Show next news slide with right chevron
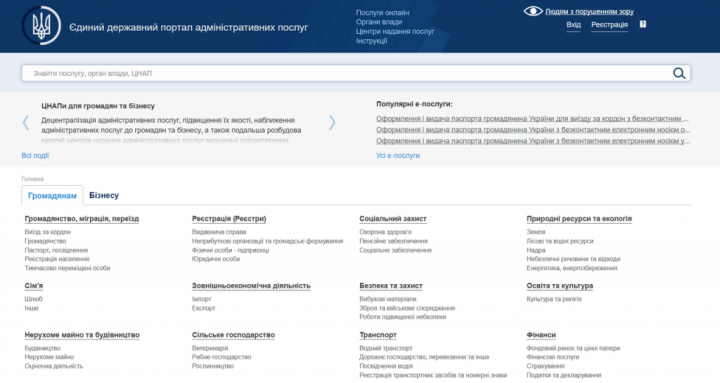 point(332,123)
